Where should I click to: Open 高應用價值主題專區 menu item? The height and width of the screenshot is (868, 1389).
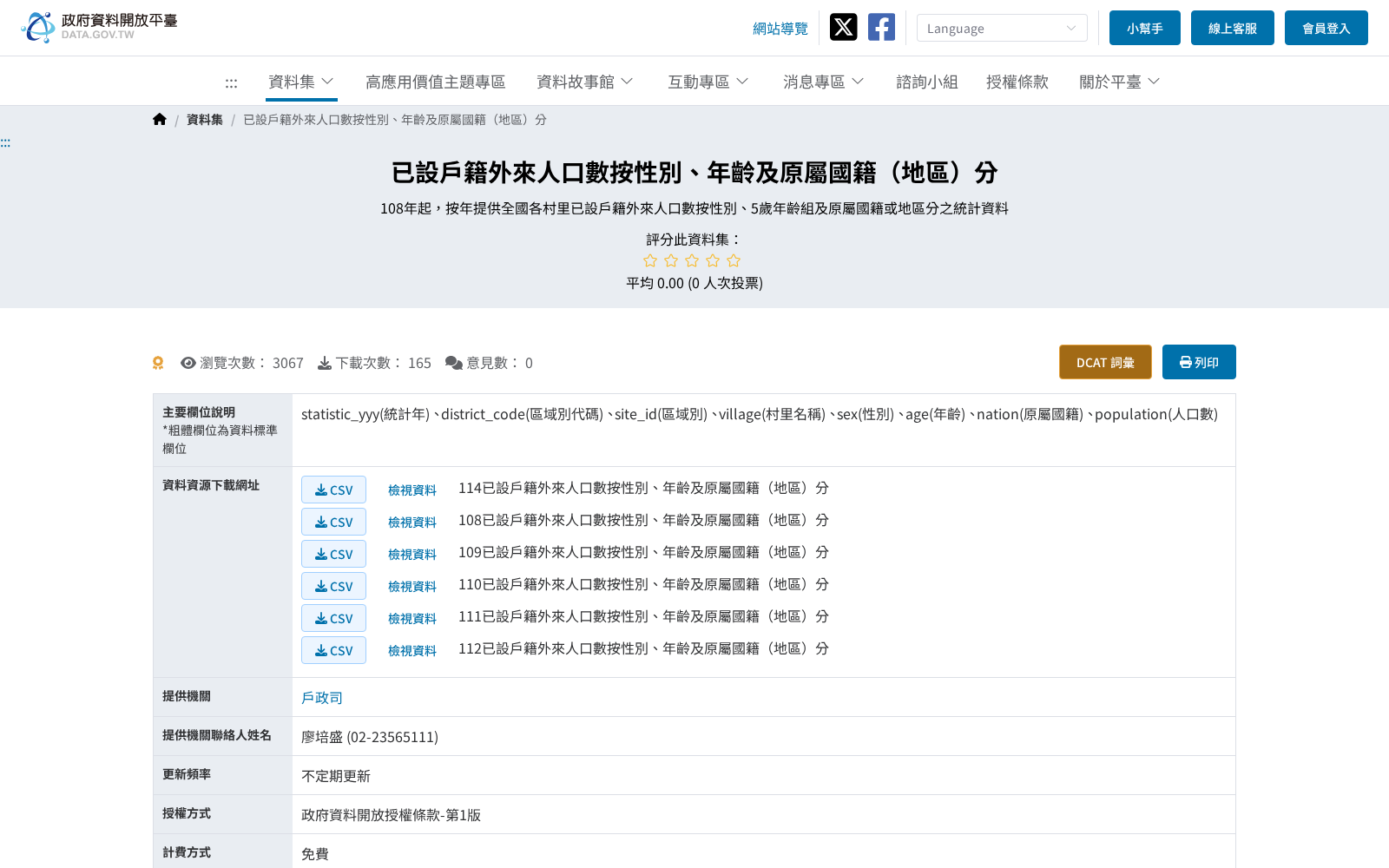click(x=435, y=82)
